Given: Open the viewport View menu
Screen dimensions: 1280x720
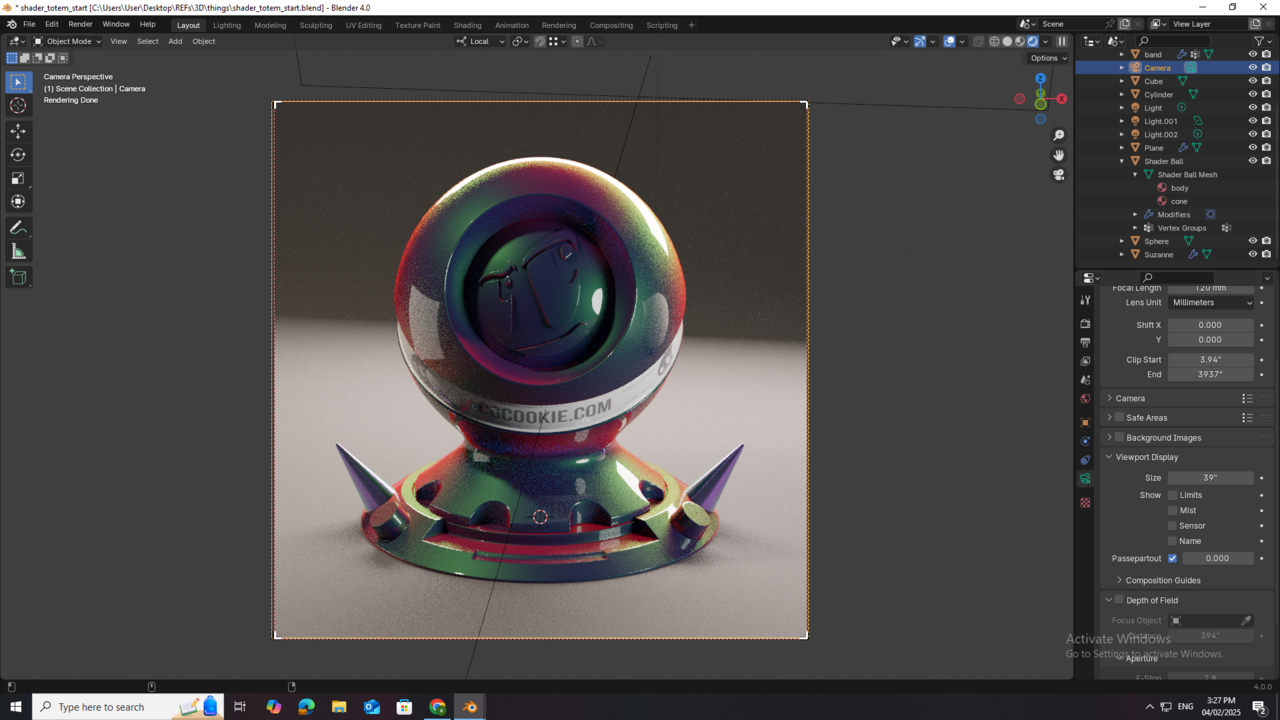Looking at the screenshot, I should pos(118,42).
